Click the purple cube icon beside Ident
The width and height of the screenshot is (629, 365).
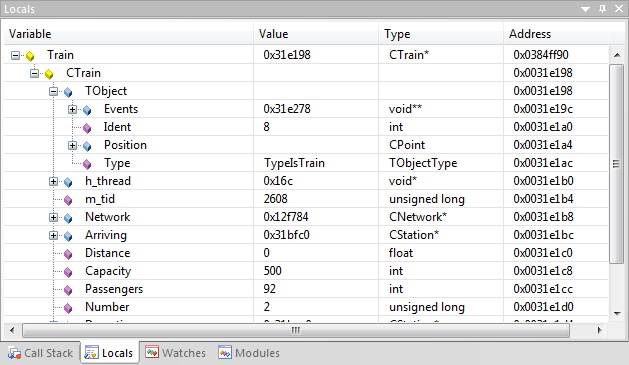87,128
